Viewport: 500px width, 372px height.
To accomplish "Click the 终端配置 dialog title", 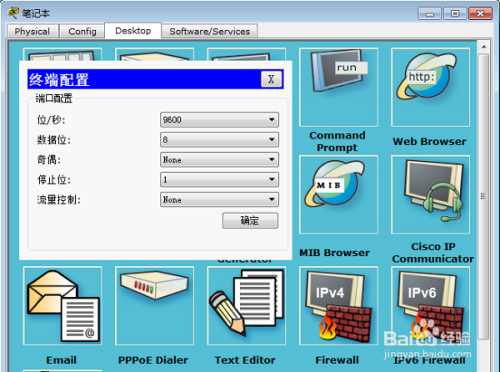I will (59, 80).
